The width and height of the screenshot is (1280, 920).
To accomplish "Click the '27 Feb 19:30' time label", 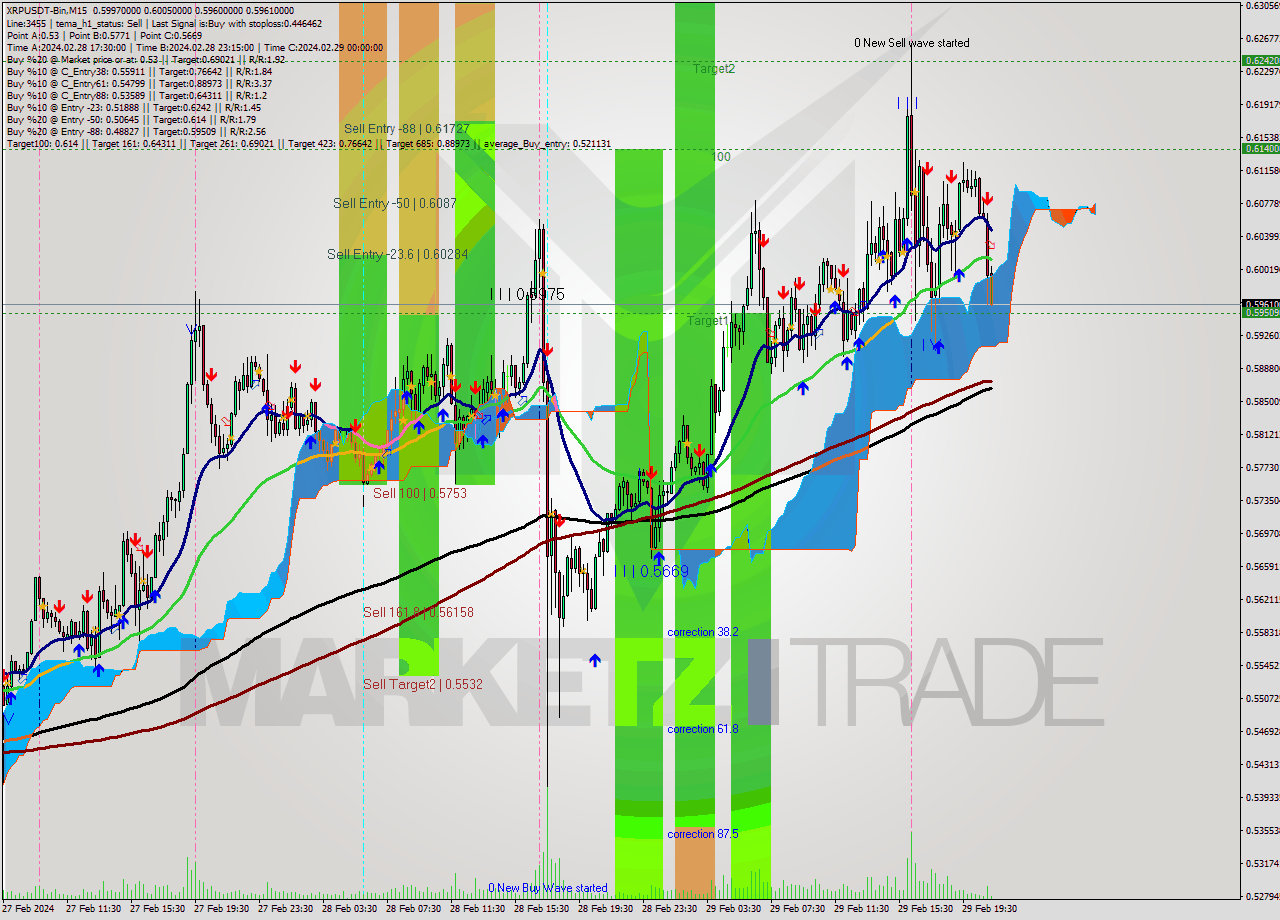I will point(221,910).
